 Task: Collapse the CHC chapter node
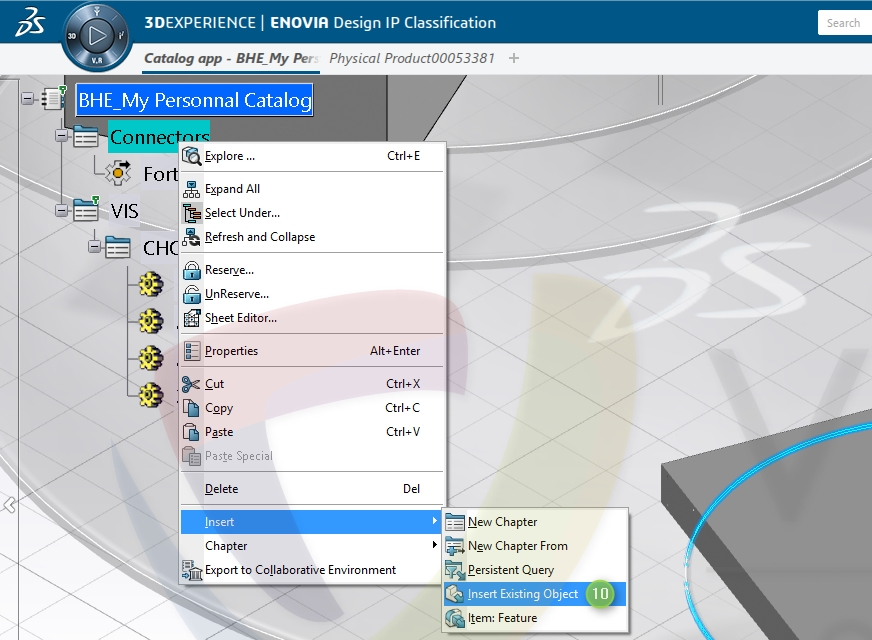(x=95, y=246)
